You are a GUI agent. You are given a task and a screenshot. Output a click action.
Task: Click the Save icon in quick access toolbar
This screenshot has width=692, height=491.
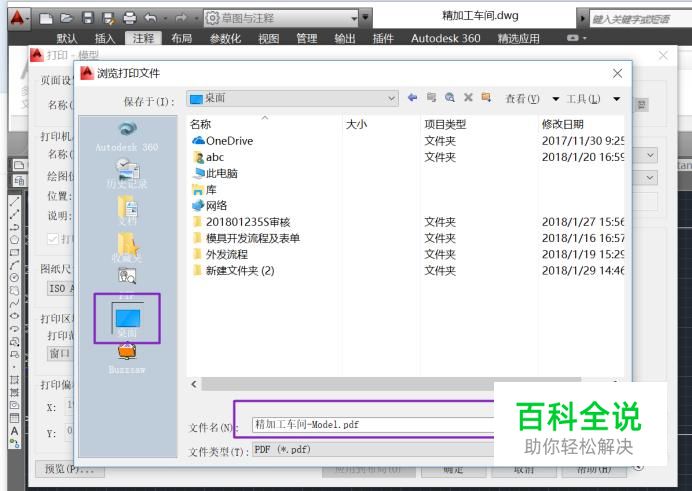pos(88,19)
